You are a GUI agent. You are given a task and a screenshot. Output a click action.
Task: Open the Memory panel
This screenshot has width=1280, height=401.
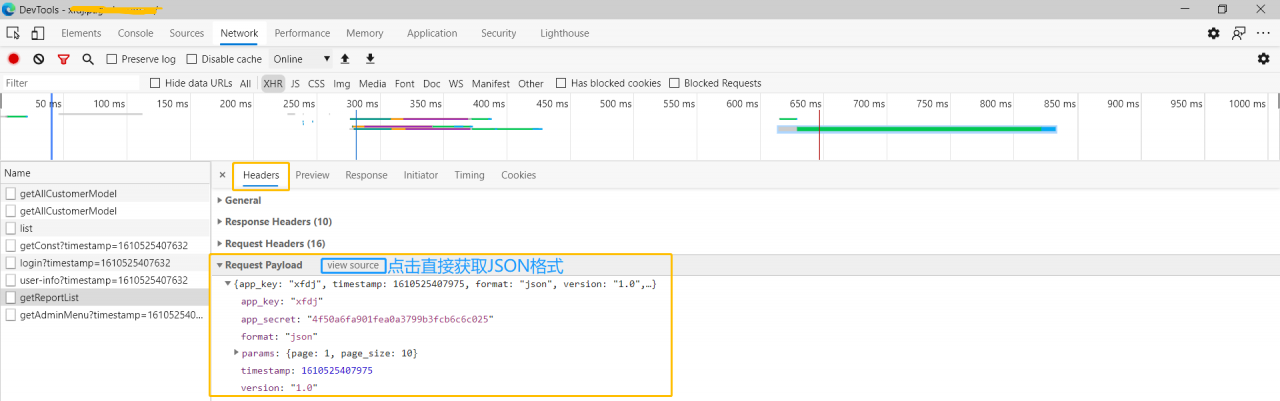click(x=365, y=33)
